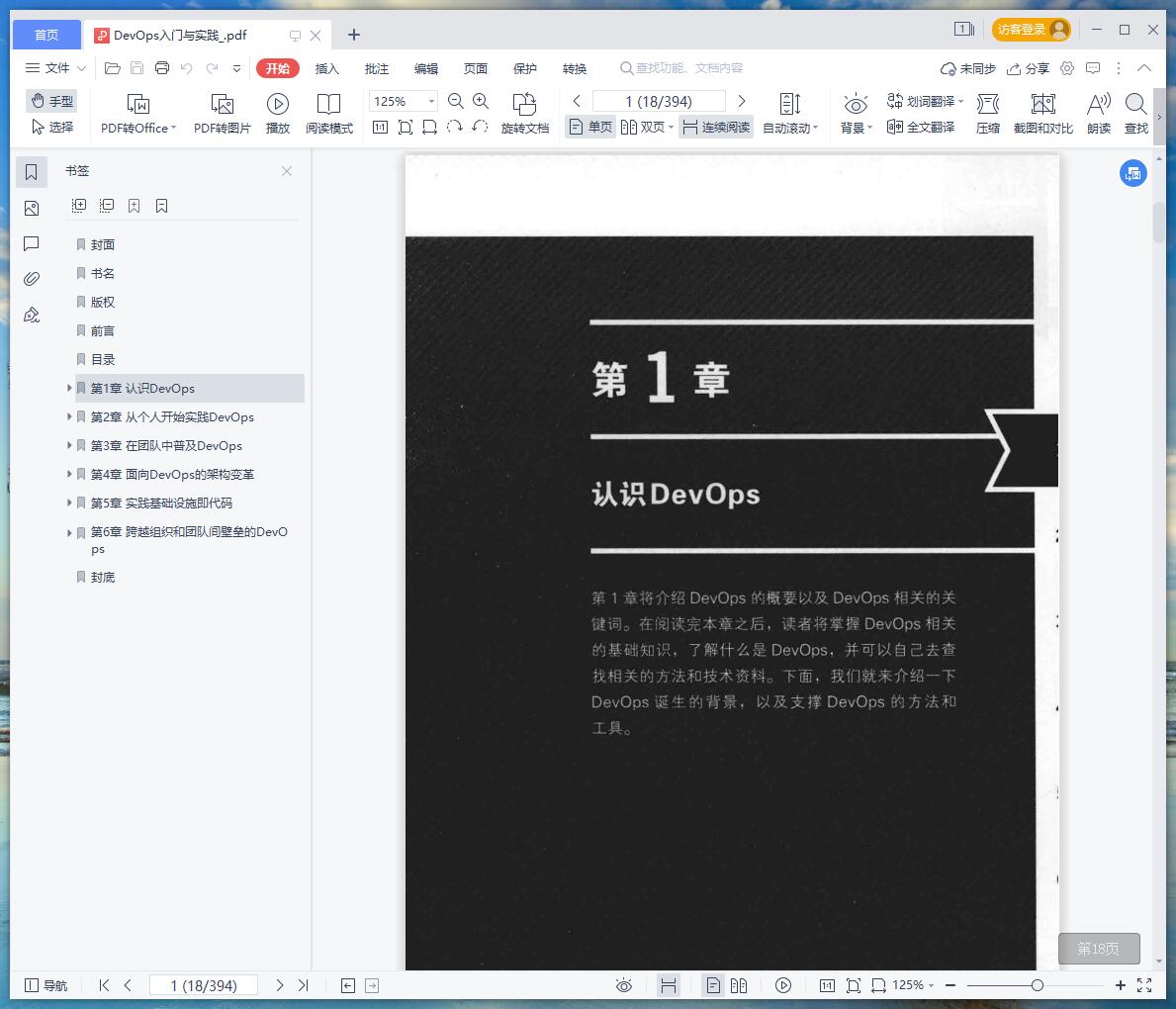
Task: Open screenshot and compare (截图和对比)
Action: (x=1043, y=114)
